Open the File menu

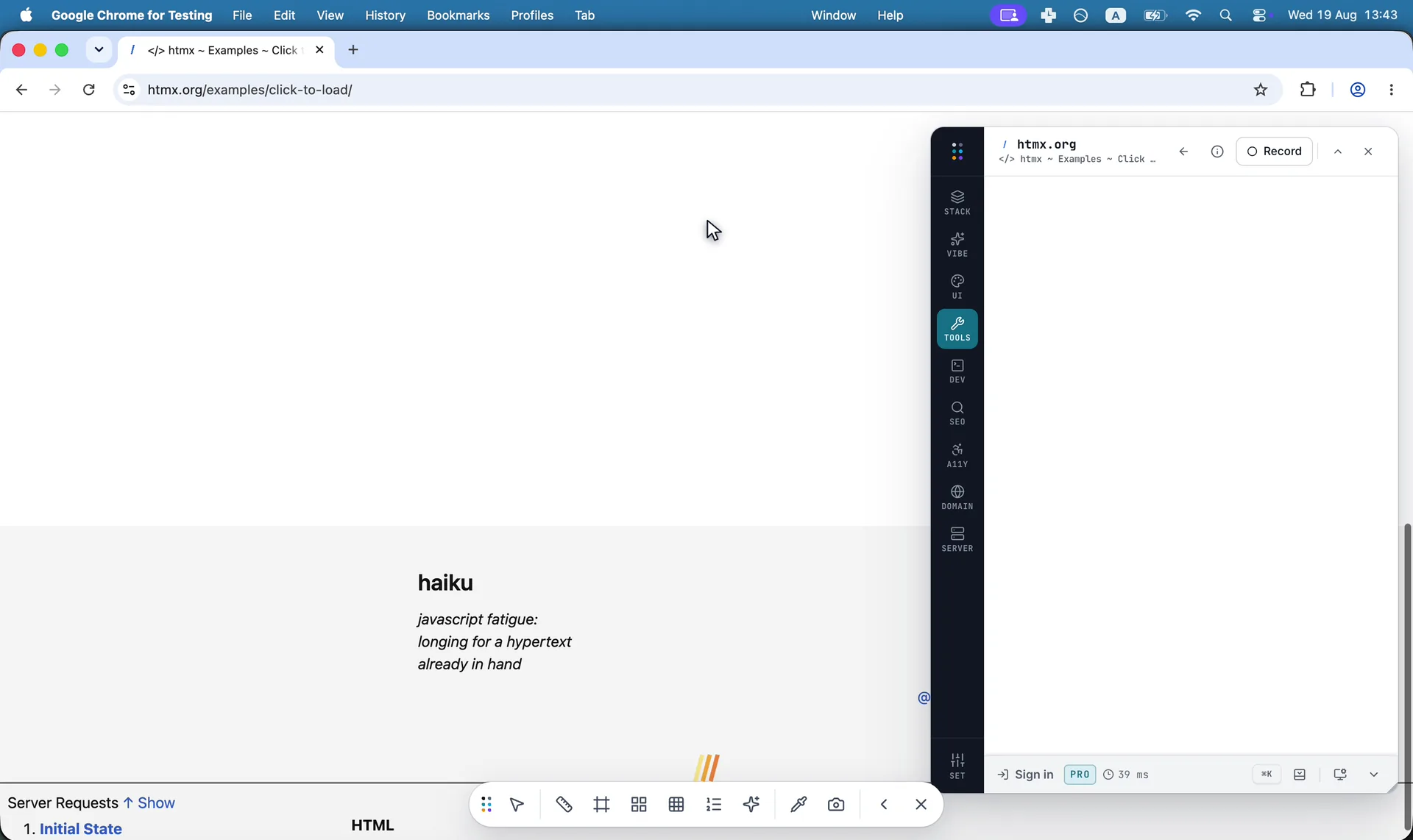[242, 15]
